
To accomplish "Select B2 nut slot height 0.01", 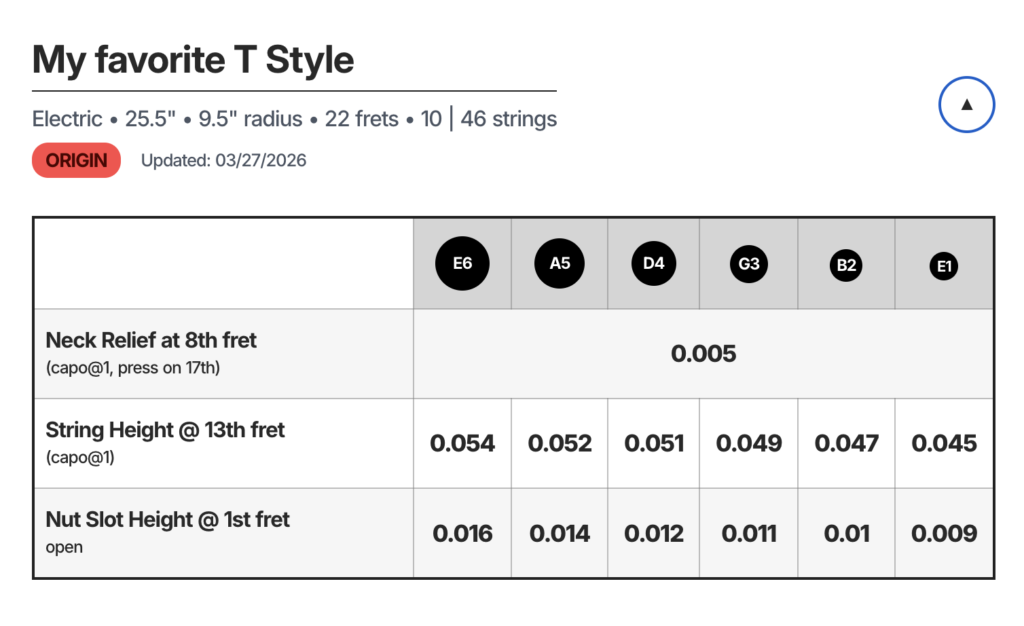I will pos(846,533).
